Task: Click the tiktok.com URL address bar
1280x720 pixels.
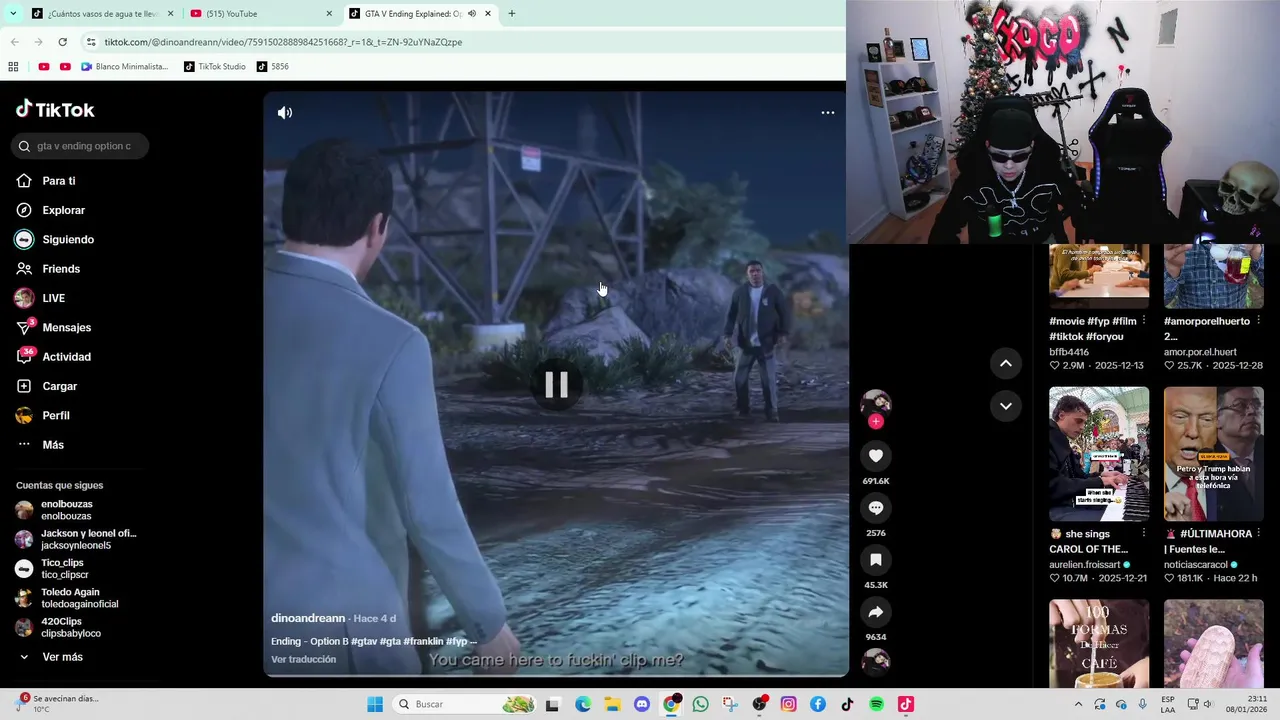Action: 283,42
